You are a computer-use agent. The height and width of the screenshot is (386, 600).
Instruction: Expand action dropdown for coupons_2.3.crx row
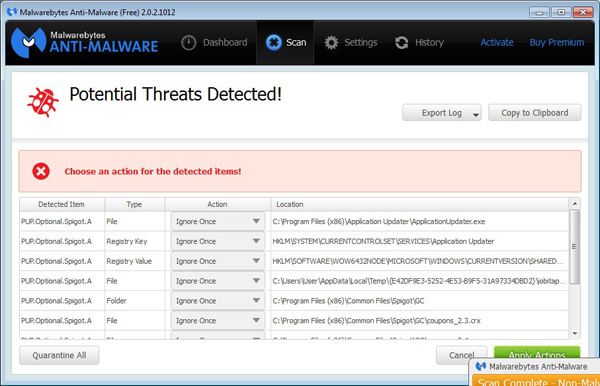click(x=218, y=321)
